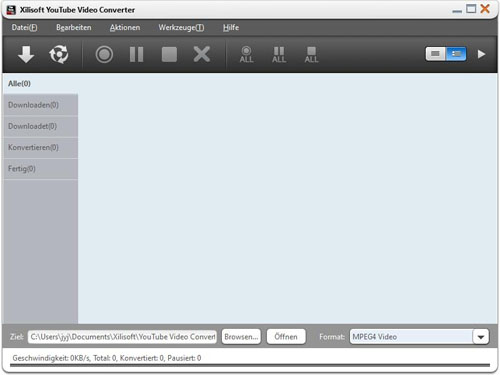
Task: Click the convert circular-arrows icon
Action: tap(59, 54)
